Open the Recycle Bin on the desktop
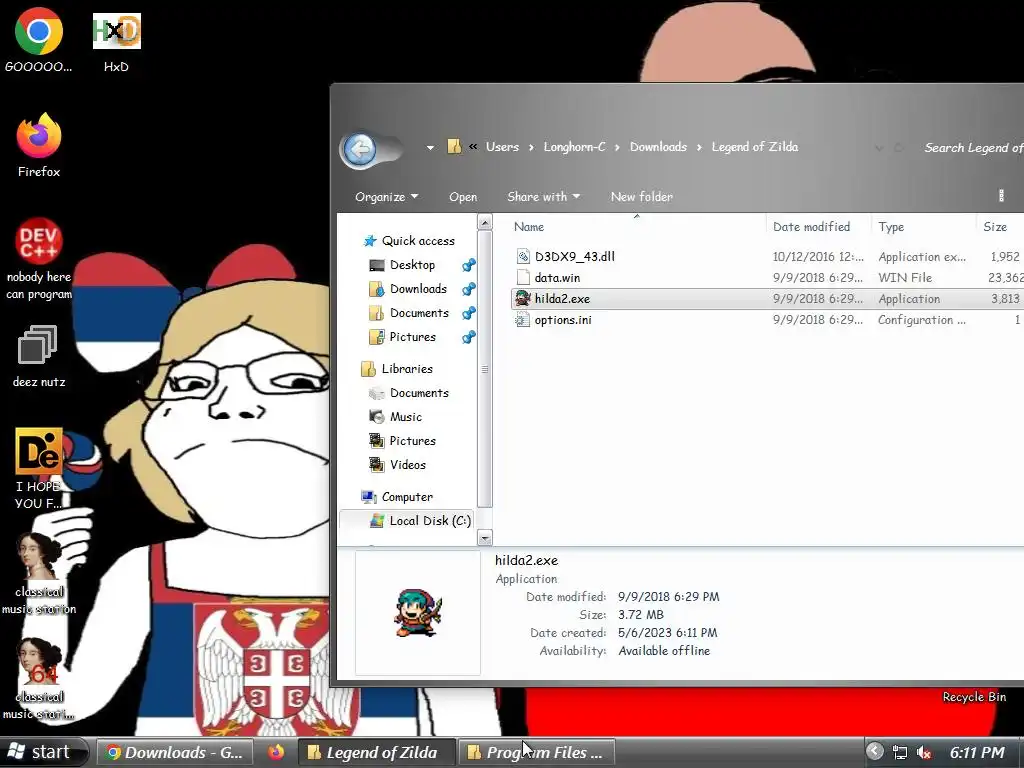This screenshot has height=768, width=1024. (x=974, y=697)
